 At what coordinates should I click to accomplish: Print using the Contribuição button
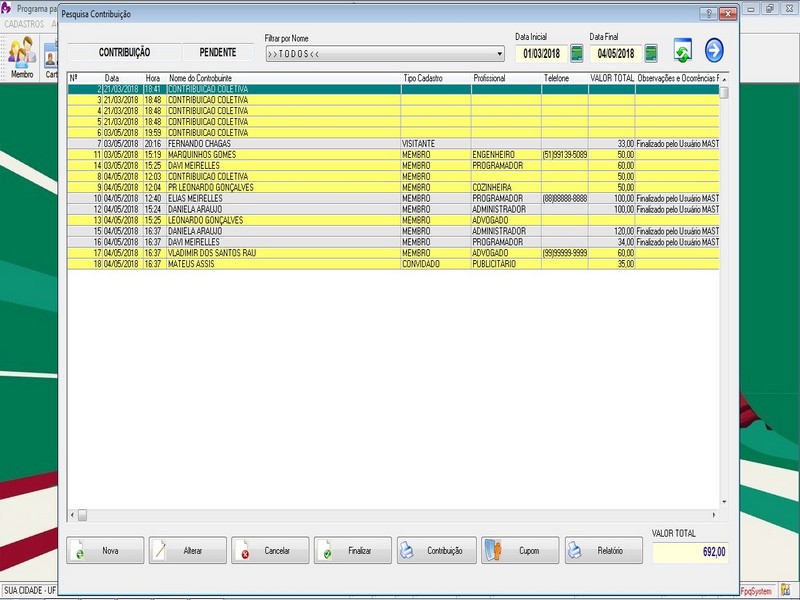435,551
